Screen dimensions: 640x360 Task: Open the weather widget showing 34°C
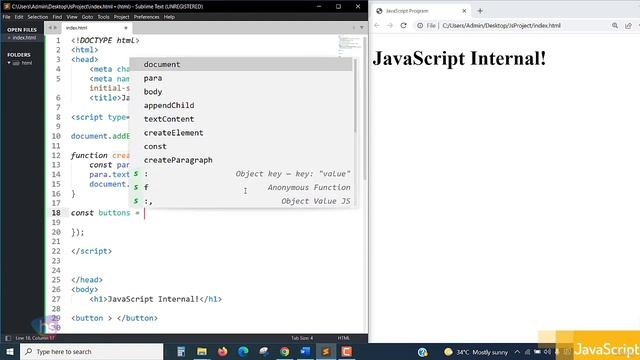click(x=476, y=352)
